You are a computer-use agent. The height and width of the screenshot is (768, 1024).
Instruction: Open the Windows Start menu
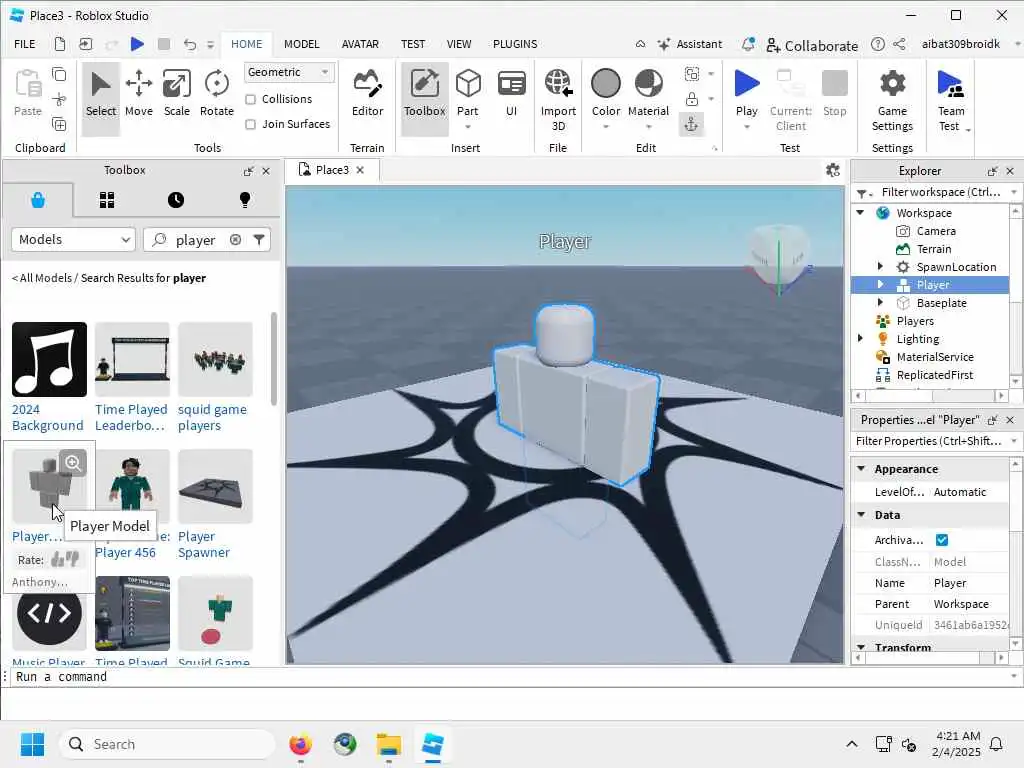click(x=32, y=744)
